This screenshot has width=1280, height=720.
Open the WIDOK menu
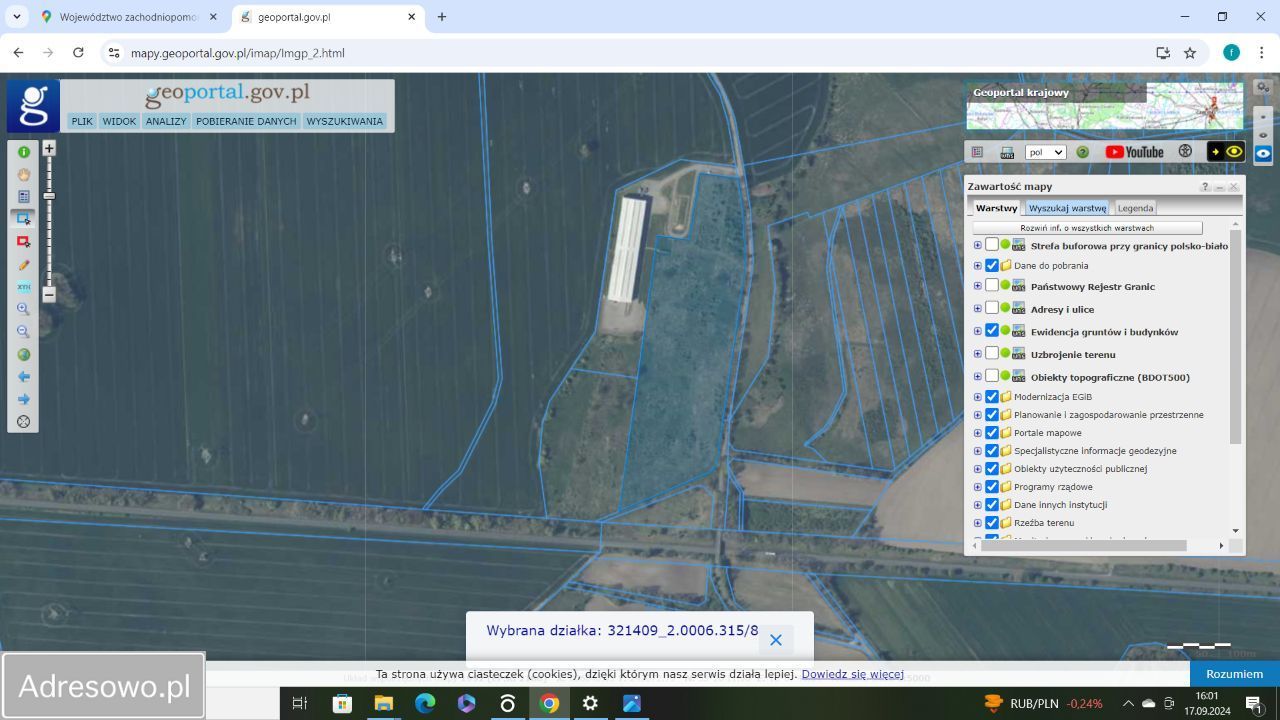[119, 121]
